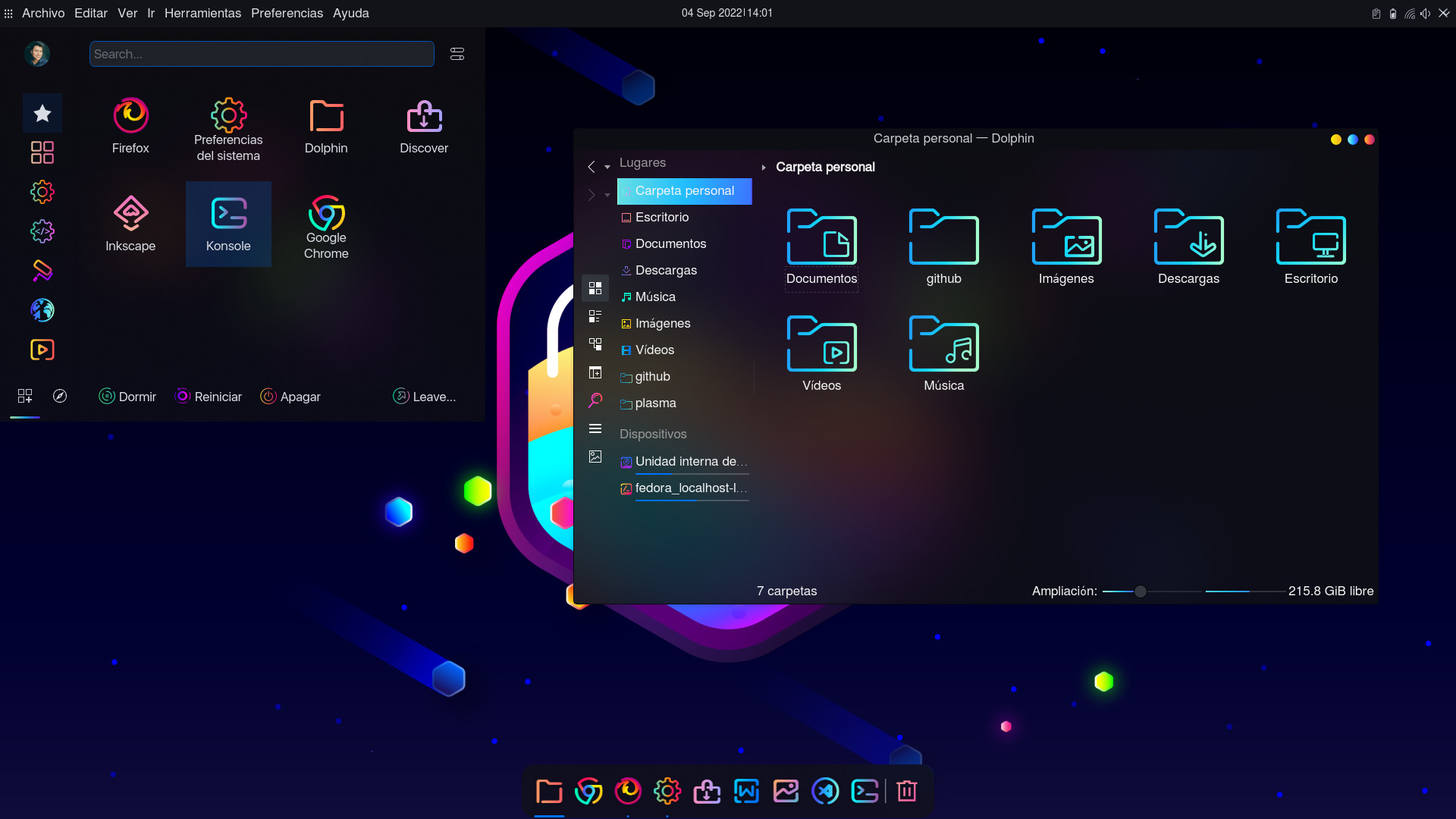Screen dimensions: 1456x819
Task: Toggle the preview image icon in Dolphin
Action: 595,457
